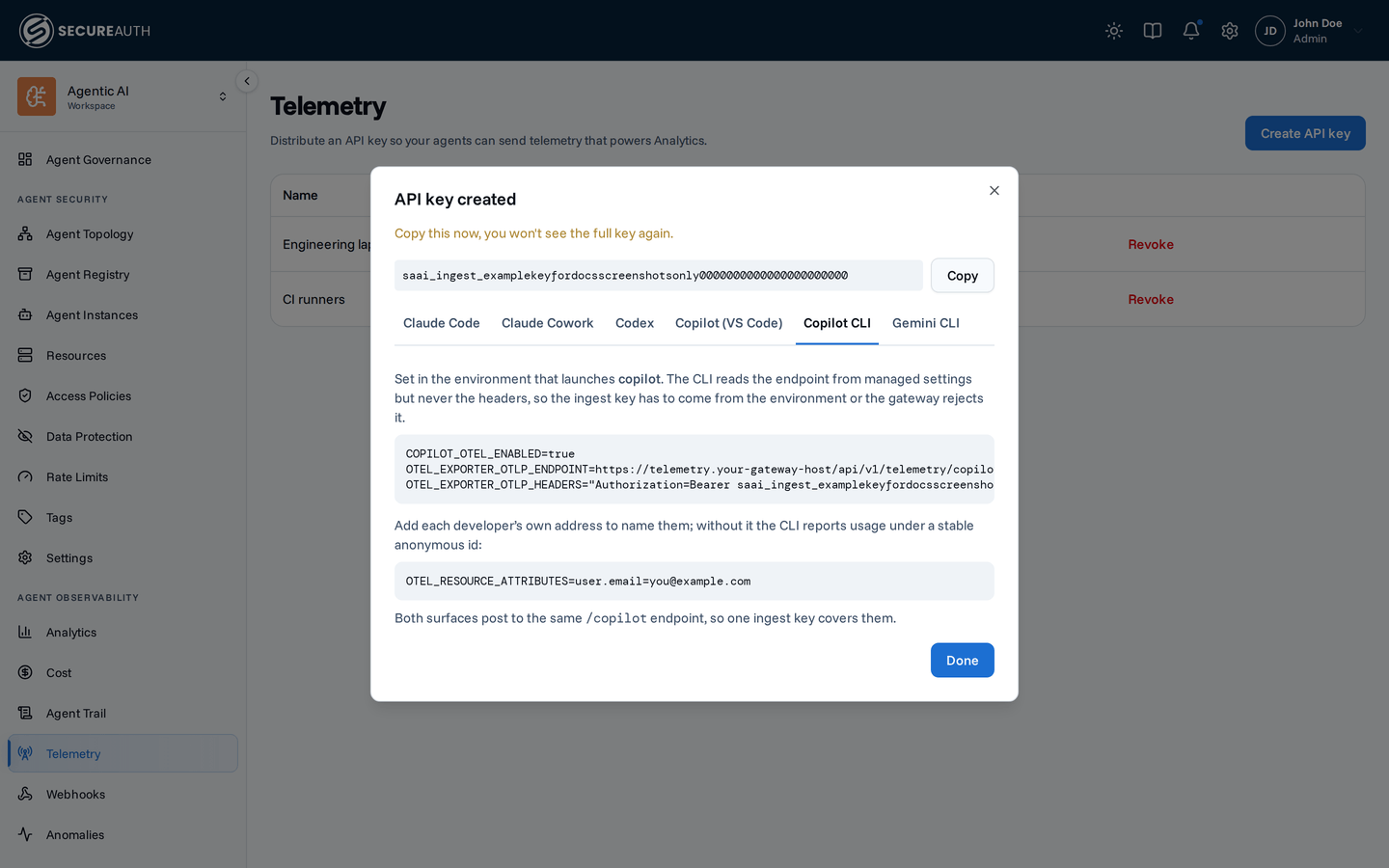Viewport: 1389px width, 868px height.
Task: Click the Webhooks icon
Action: click(25, 794)
